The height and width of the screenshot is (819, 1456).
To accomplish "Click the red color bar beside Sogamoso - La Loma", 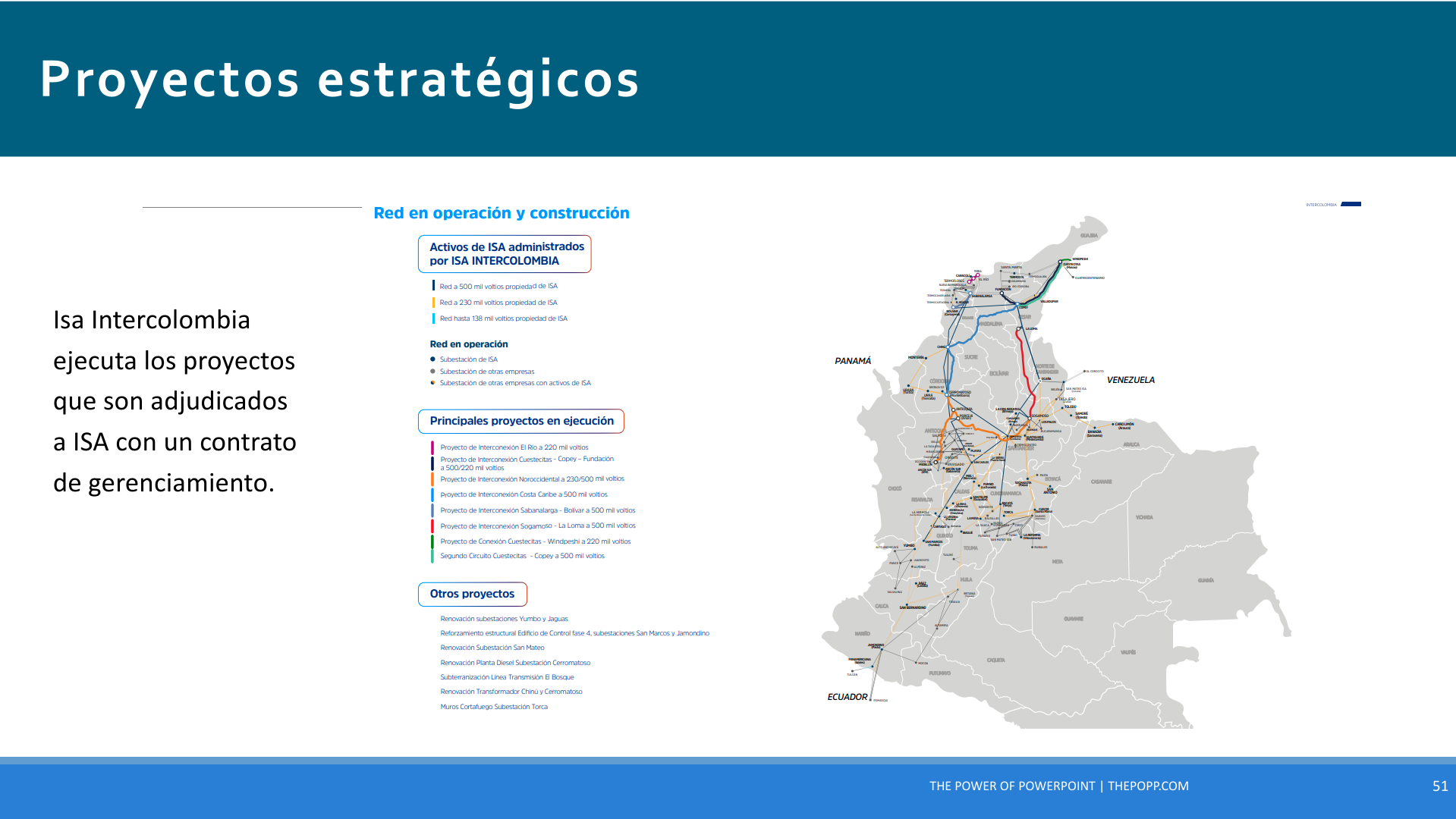I will (x=432, y=526).
